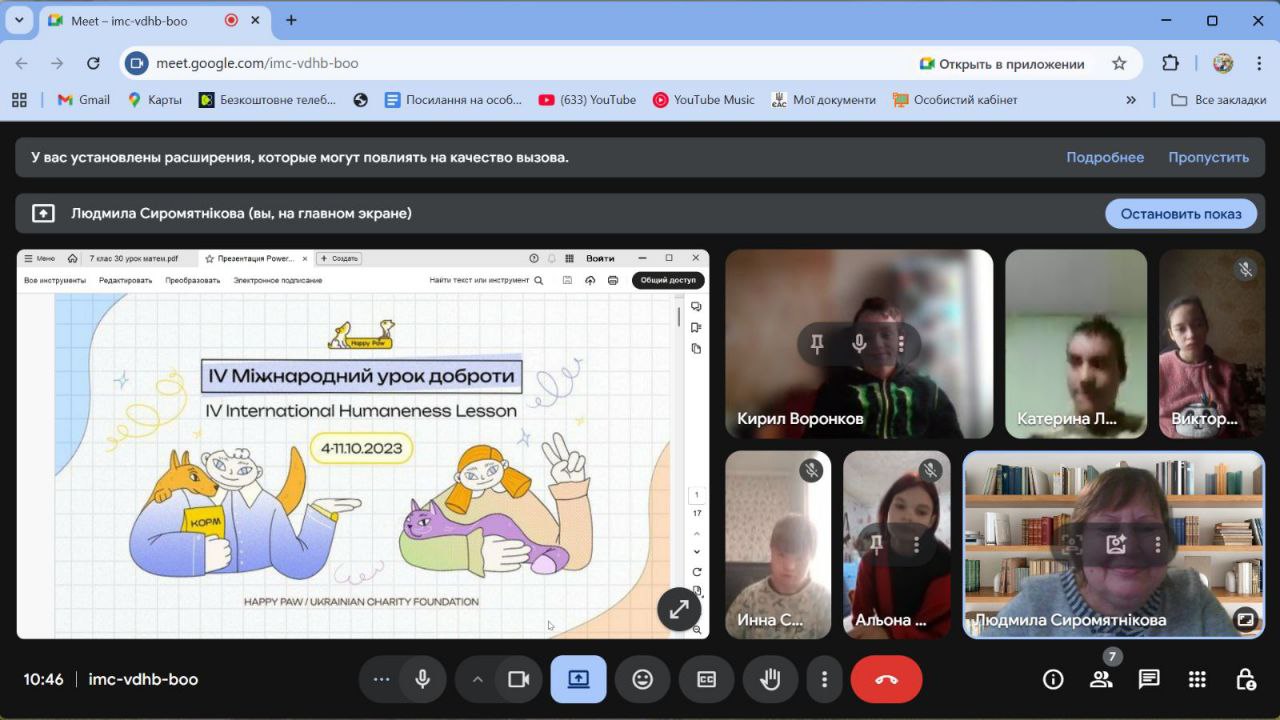
Task: Toggle microphone in bottom control bar
Action: (x=423, y=680)
